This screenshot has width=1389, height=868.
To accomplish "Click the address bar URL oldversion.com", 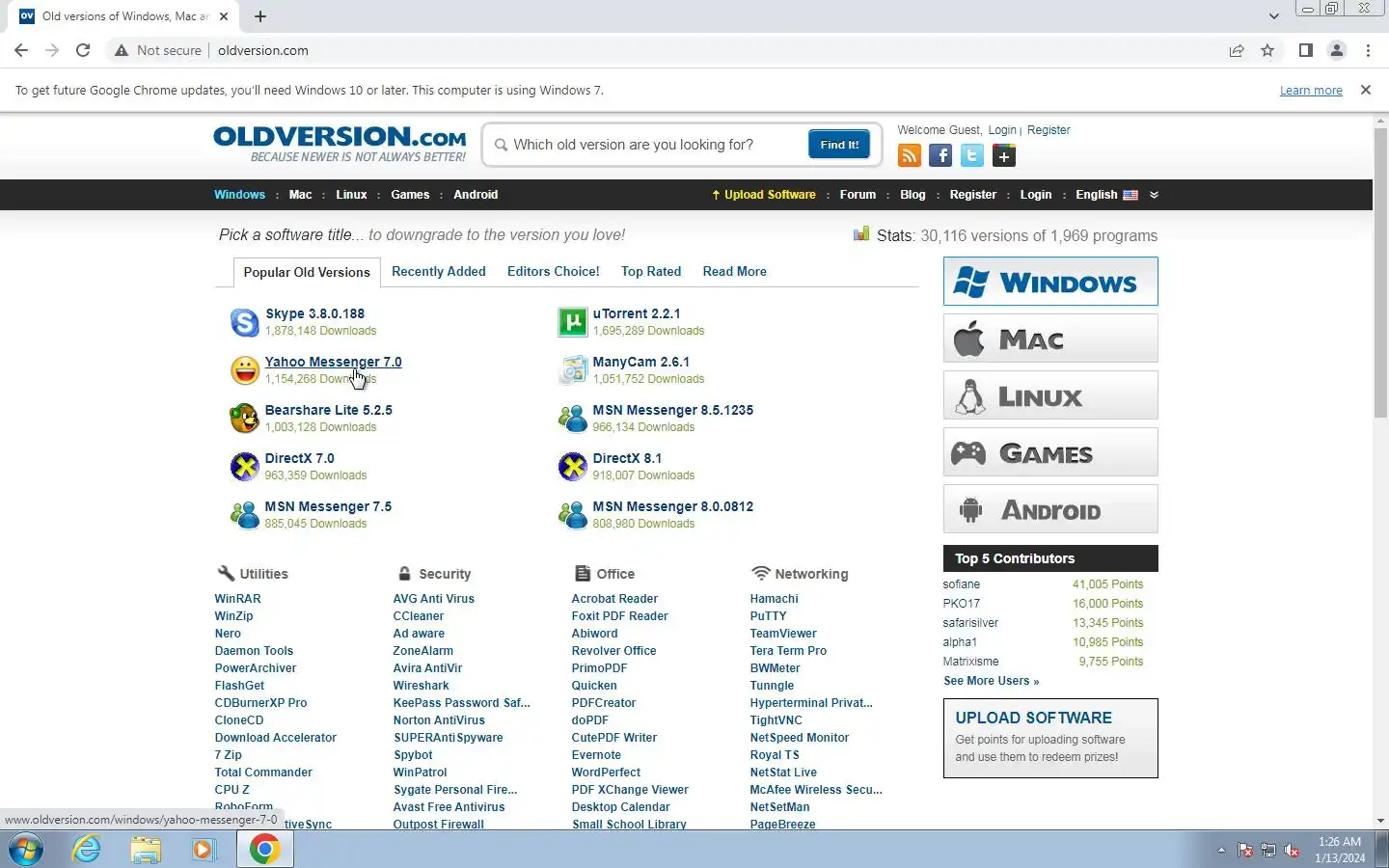I will pos(263,50).
